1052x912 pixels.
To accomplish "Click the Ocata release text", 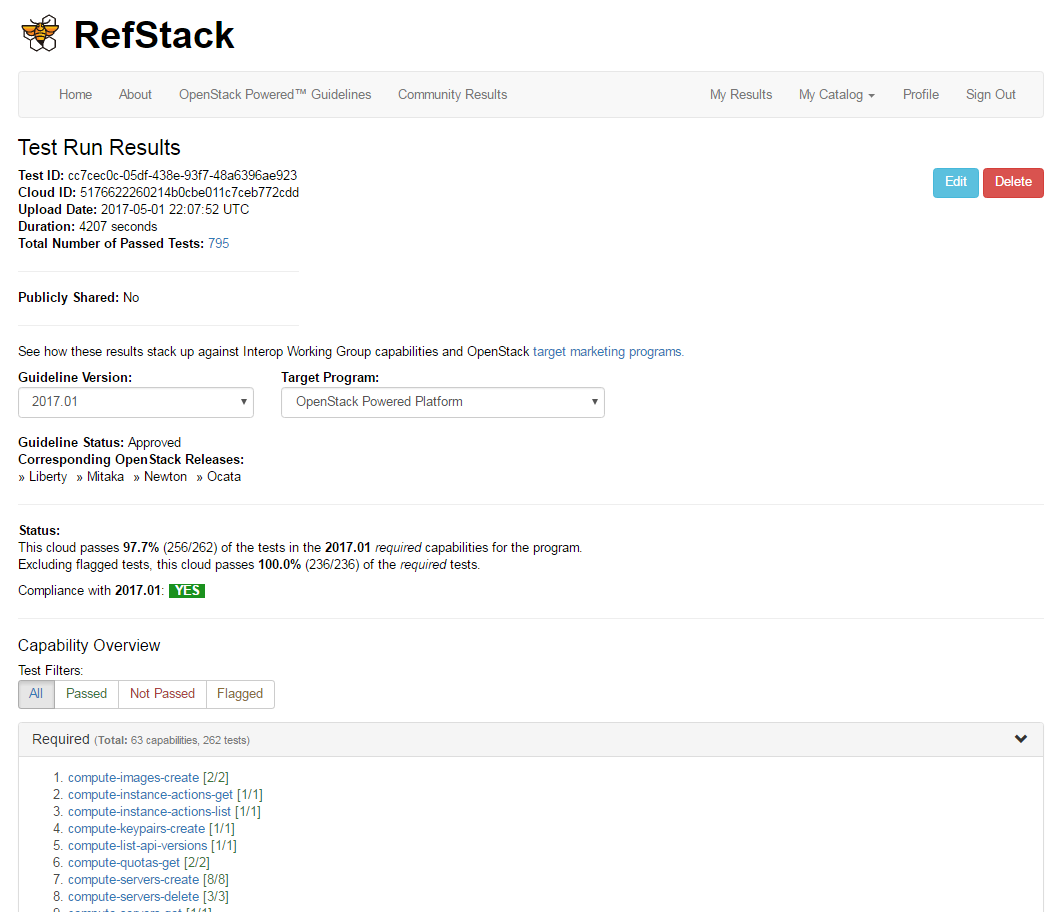I will pyautogui.click(x=223, y=476).
